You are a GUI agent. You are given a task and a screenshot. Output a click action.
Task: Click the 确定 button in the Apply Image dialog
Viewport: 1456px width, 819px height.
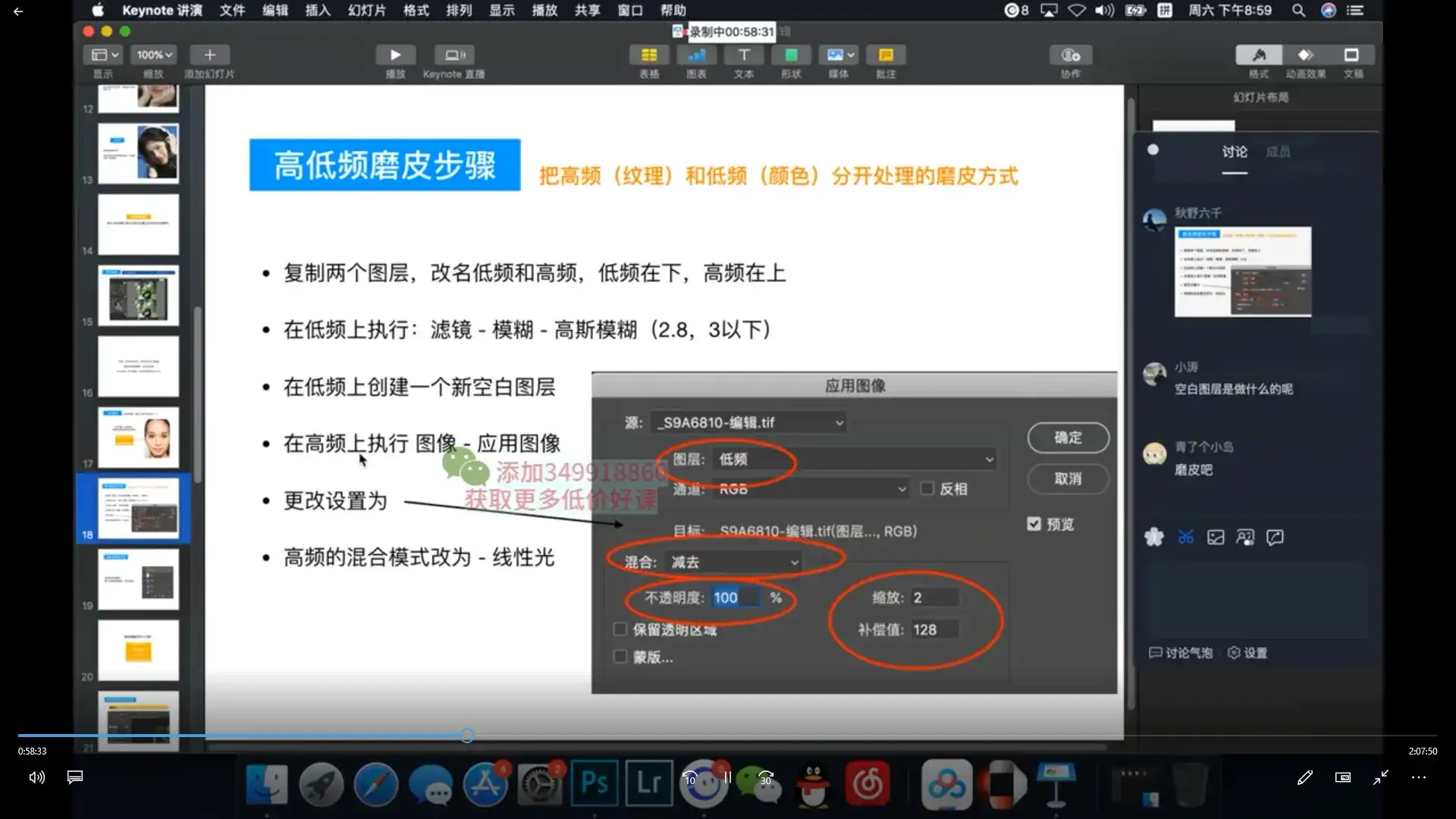click(x=1068, y=438)
